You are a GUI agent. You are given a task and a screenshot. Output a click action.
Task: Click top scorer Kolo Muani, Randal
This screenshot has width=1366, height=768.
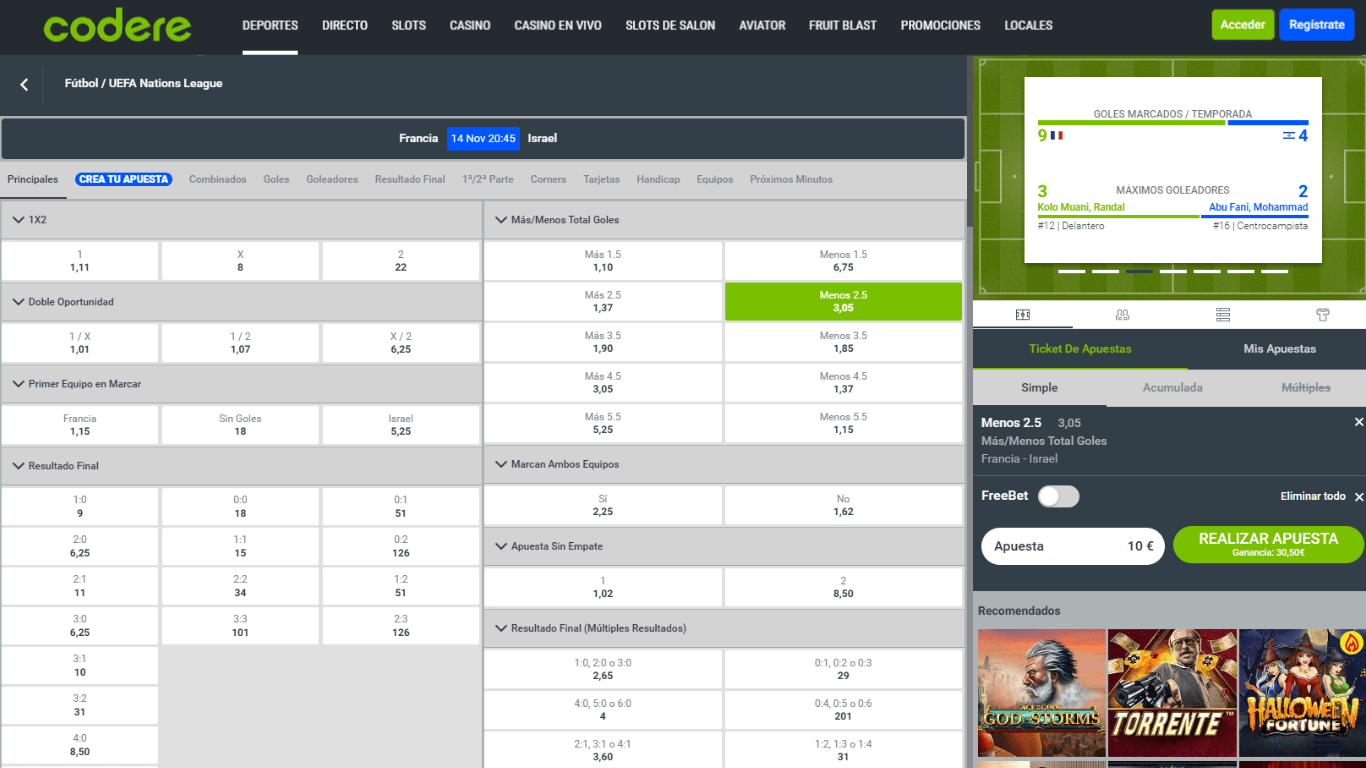[x=1081, y=207]
